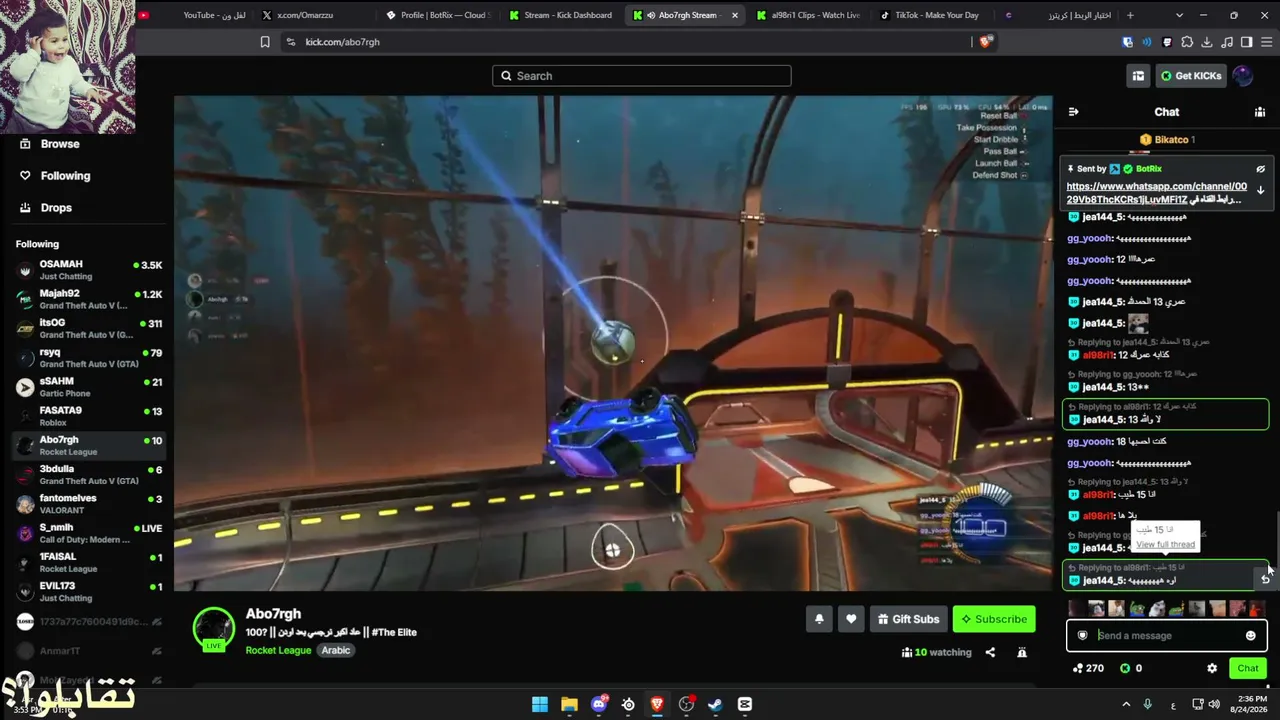Viewport: 1280px width, 720px height.
Task: Click the reply arrow on the highlighted chat message
Action: [1265, 578]
